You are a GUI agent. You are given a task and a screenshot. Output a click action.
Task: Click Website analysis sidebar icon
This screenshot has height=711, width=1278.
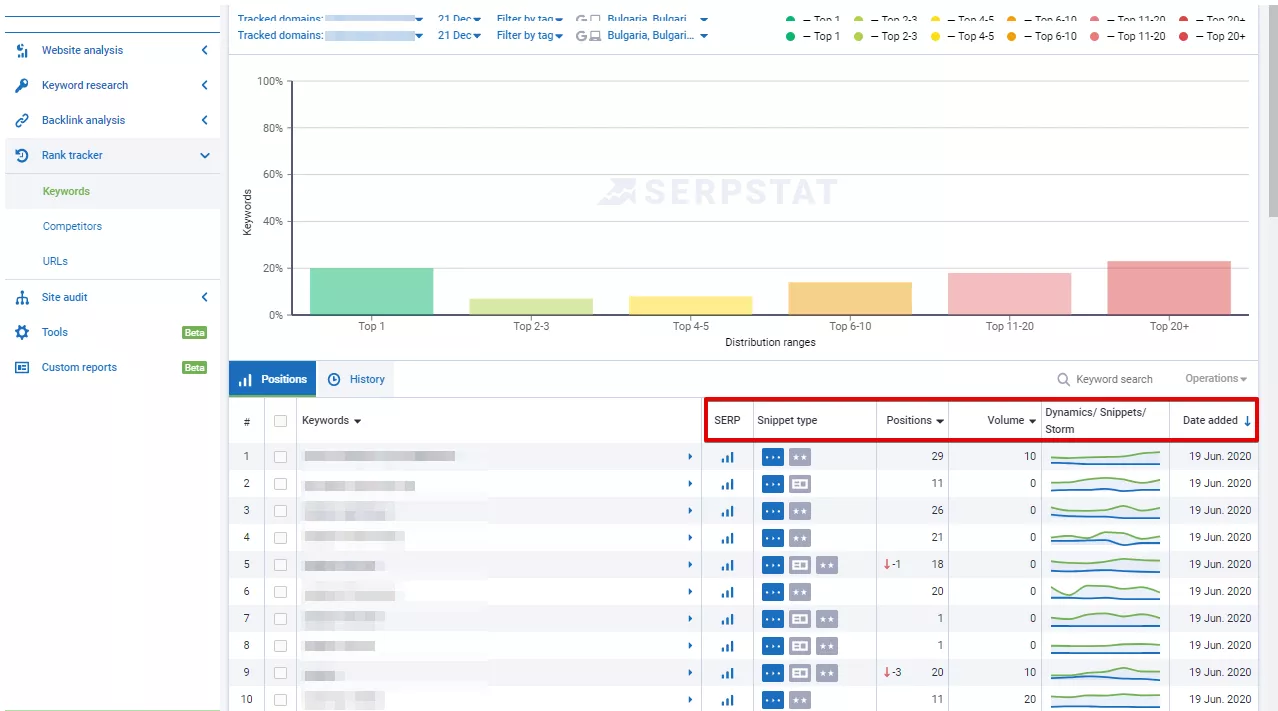[x=22, y=50]
